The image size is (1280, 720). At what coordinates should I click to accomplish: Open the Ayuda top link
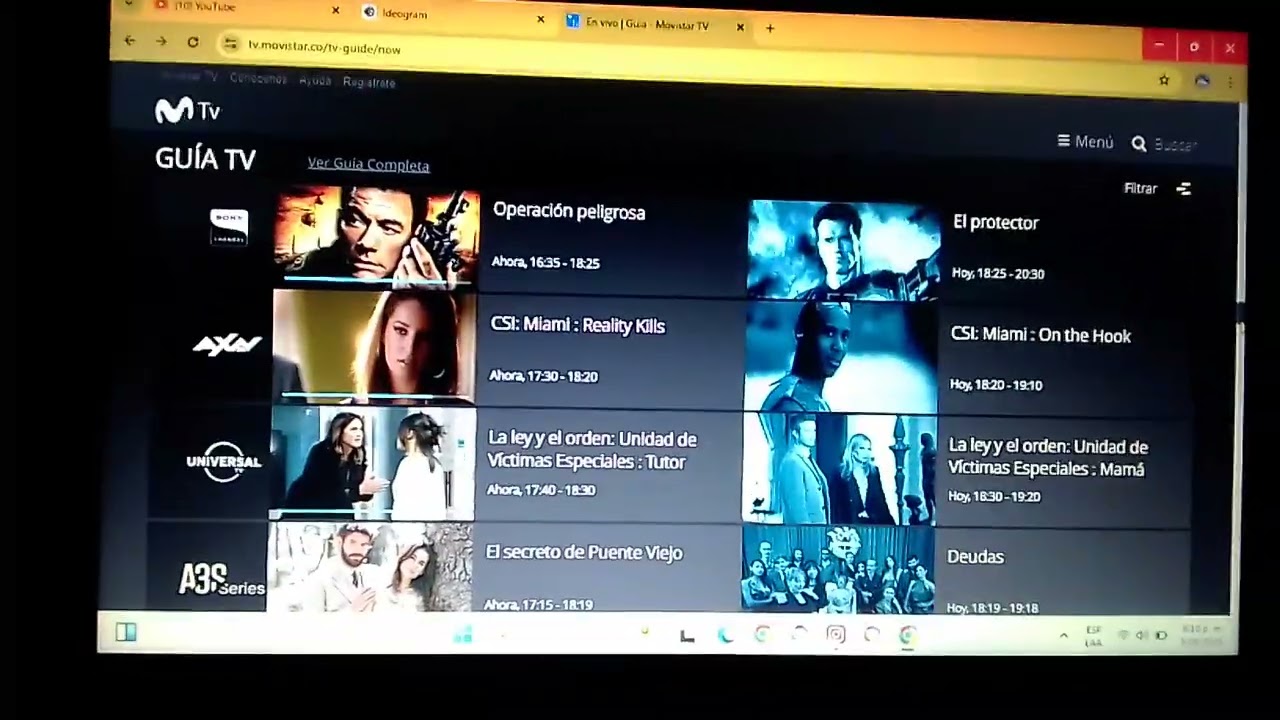[x=315, y=81]
